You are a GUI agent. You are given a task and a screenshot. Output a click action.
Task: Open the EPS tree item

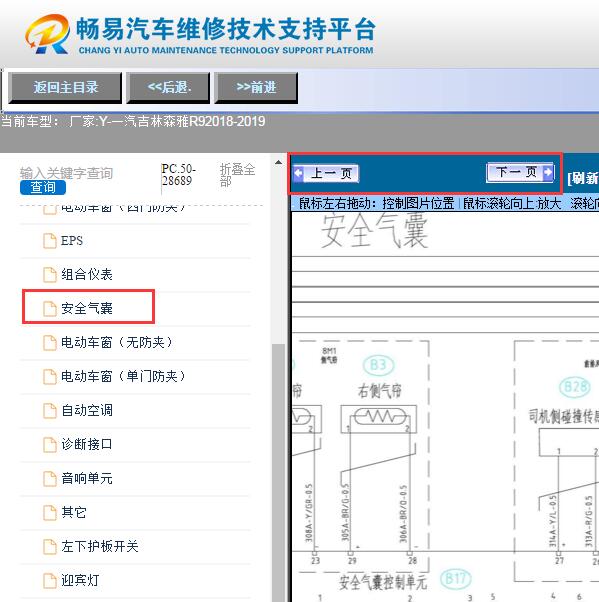pos(72,241)
